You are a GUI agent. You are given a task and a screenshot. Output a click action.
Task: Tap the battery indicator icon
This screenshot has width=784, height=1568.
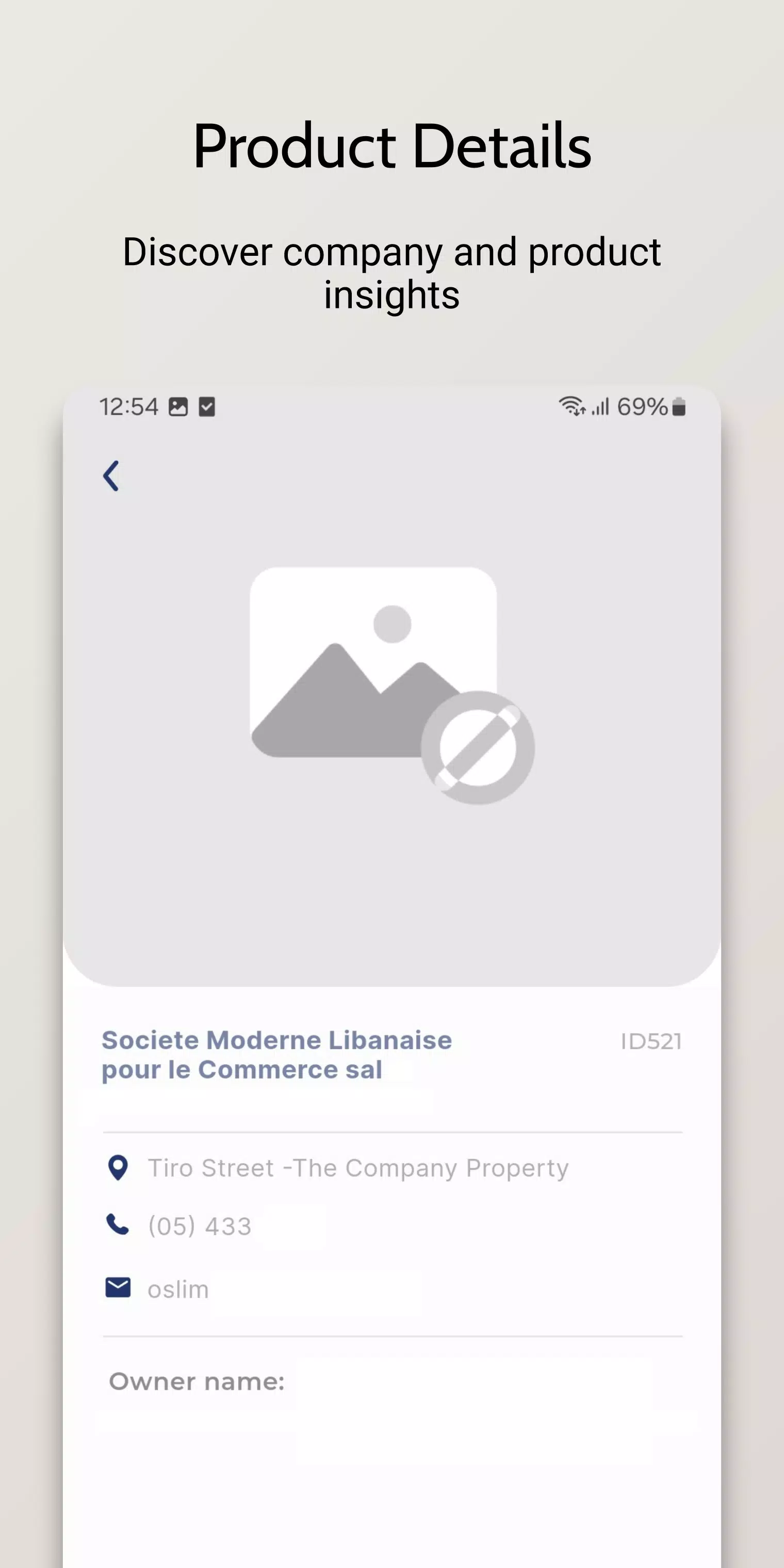(x=679, y=406)
